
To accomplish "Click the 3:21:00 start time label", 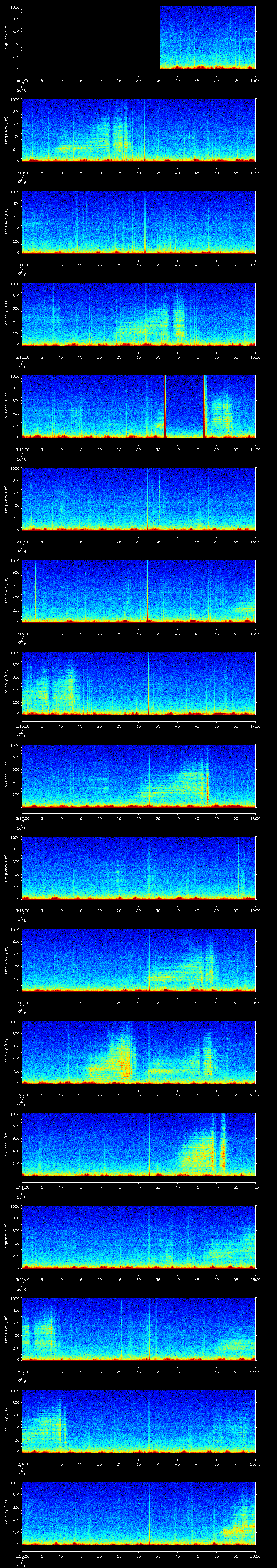I will pos(22,1187).
